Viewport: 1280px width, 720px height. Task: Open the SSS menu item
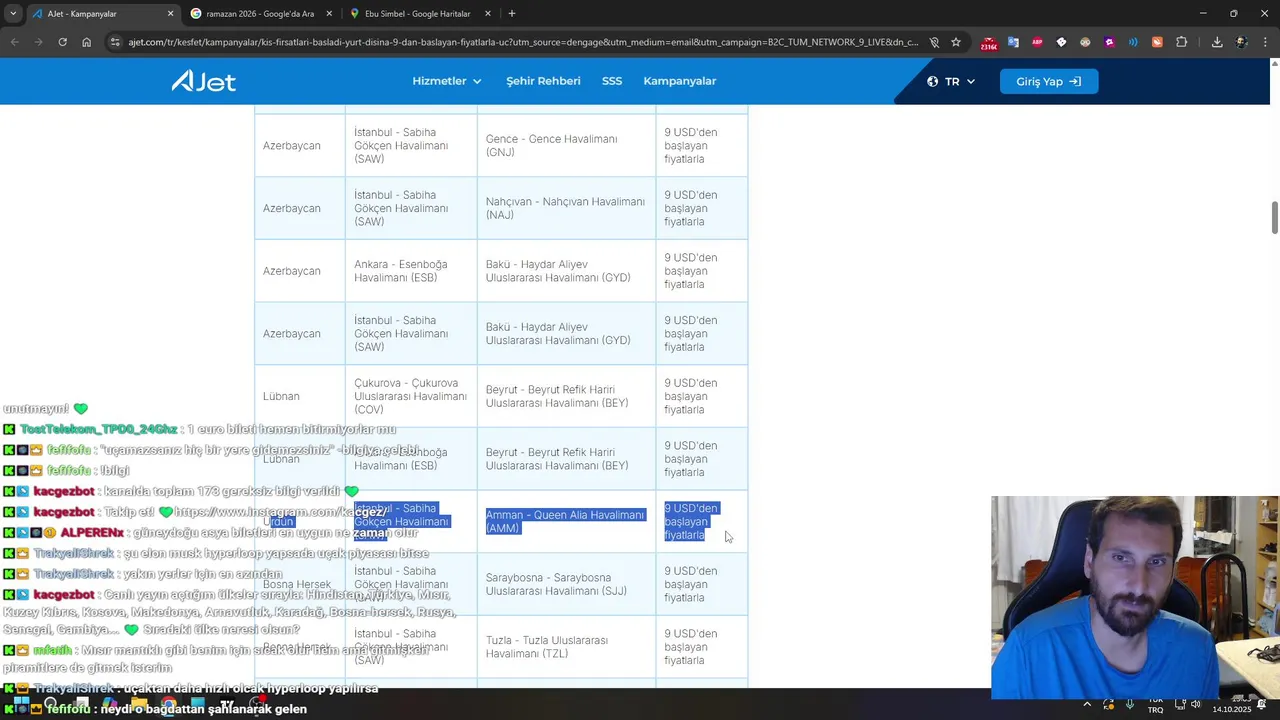(x=612, y=81)
